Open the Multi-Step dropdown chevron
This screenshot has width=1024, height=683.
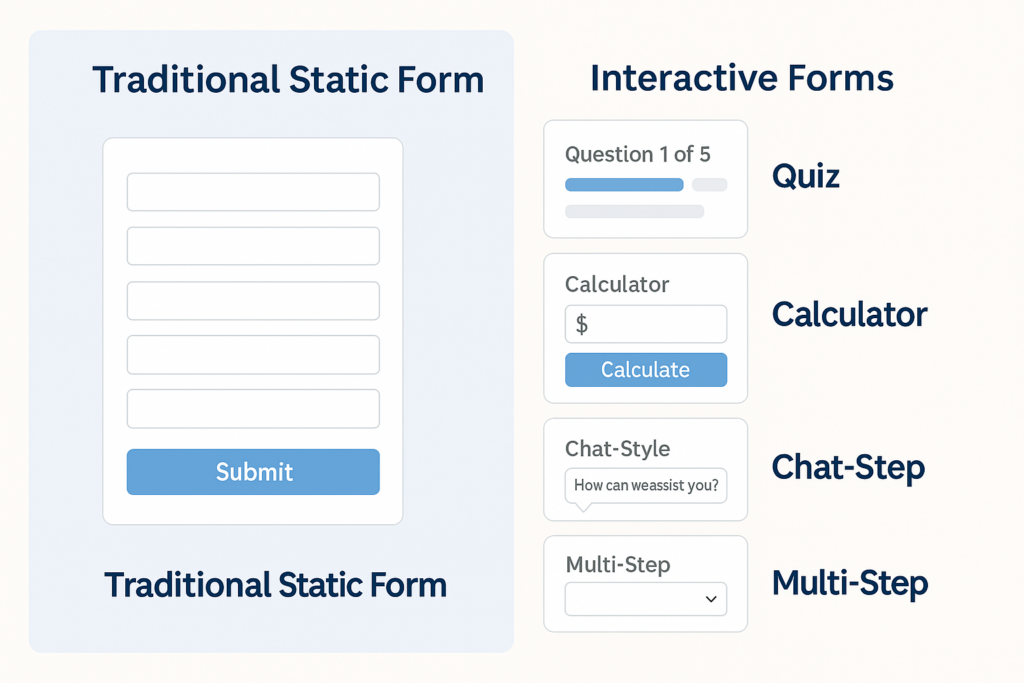[711, 599]
